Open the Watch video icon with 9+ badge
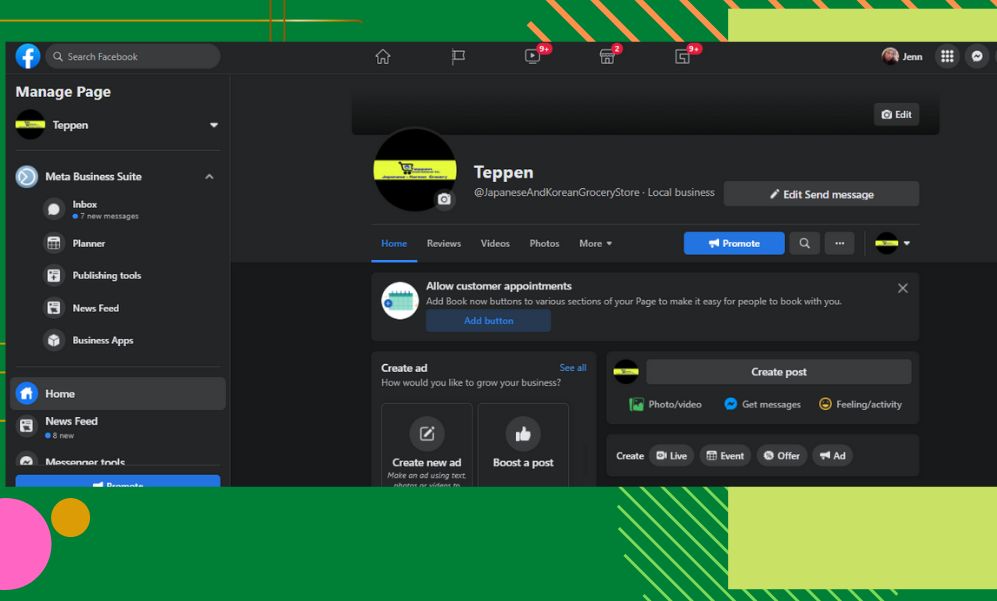Screen dimensions: 997x601 point(533,57)
